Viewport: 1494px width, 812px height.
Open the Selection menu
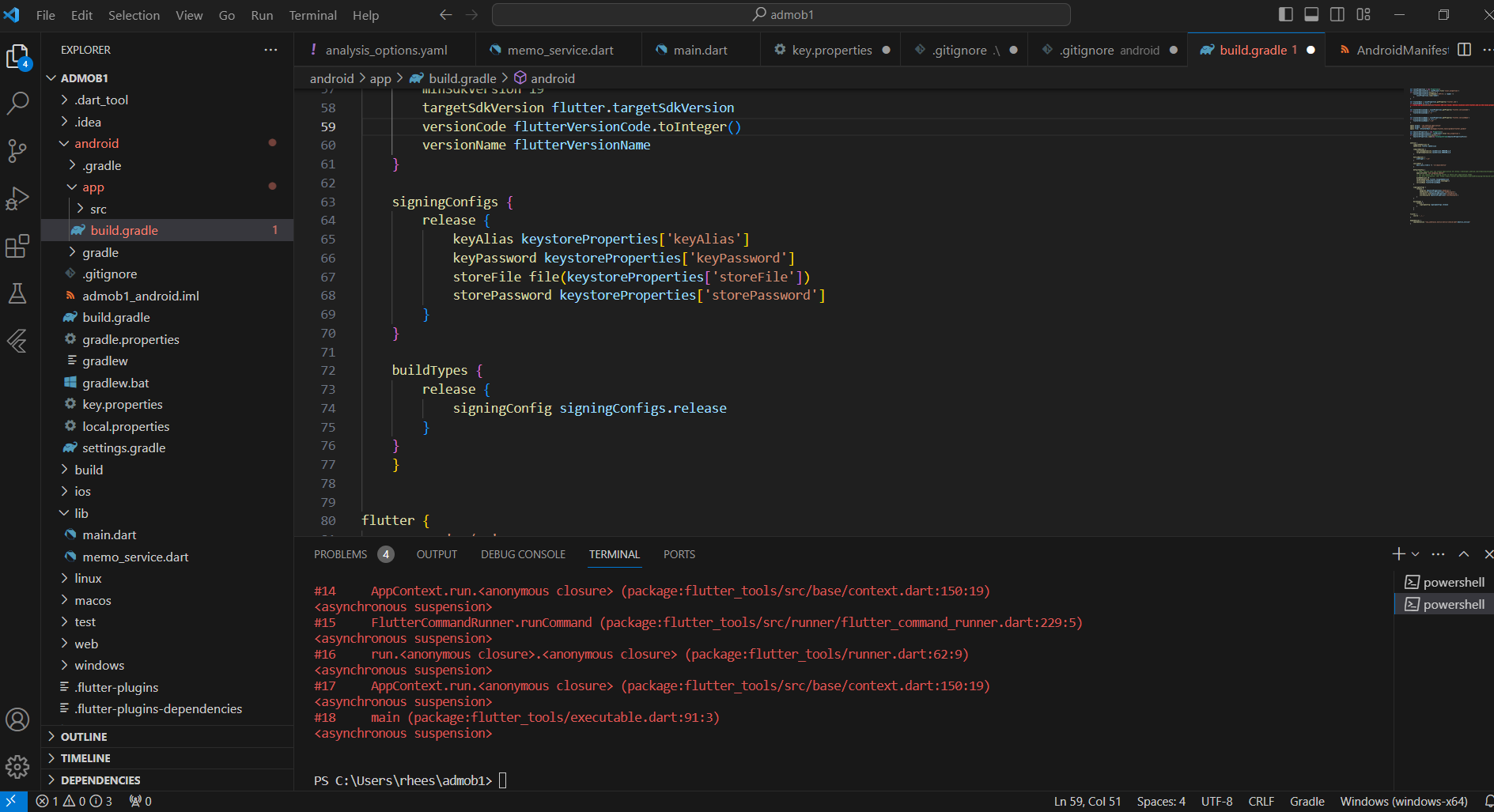(x=134, y=15)
